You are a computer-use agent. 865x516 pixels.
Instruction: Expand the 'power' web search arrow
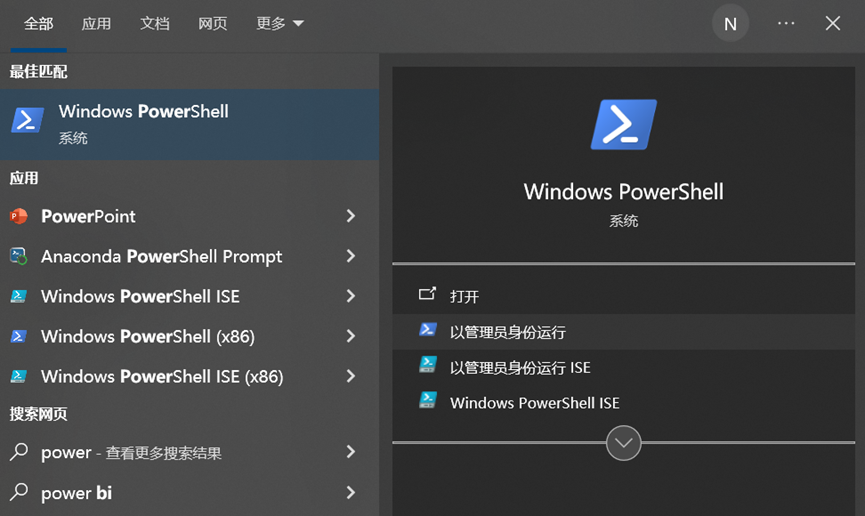351,452
